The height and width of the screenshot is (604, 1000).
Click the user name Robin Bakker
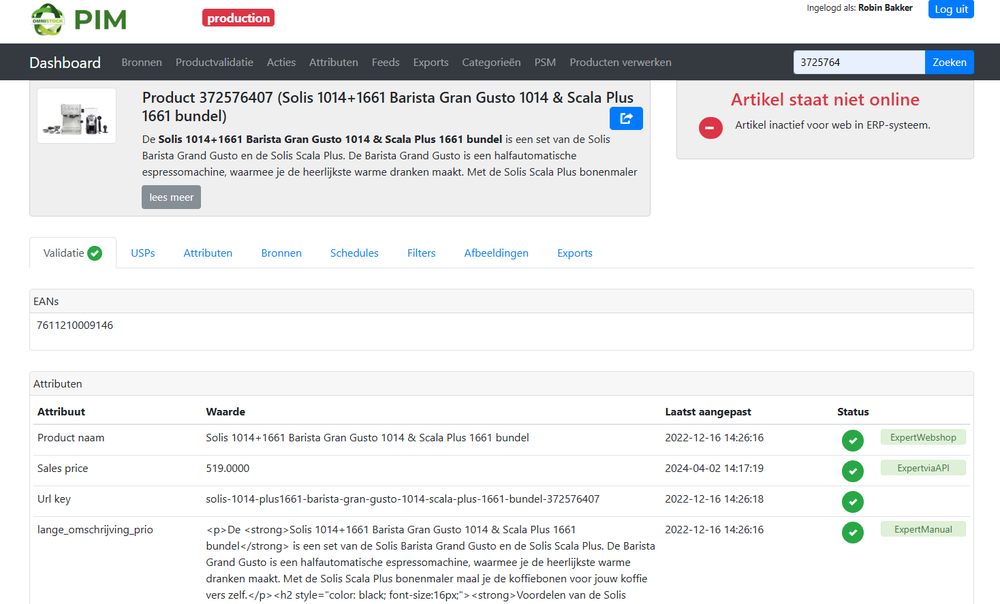pyautogui.click(x=885, y=8)
